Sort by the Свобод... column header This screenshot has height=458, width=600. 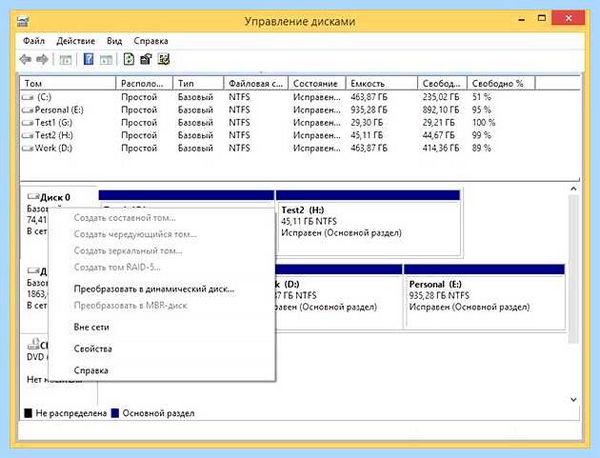click(x=442, y=83)
